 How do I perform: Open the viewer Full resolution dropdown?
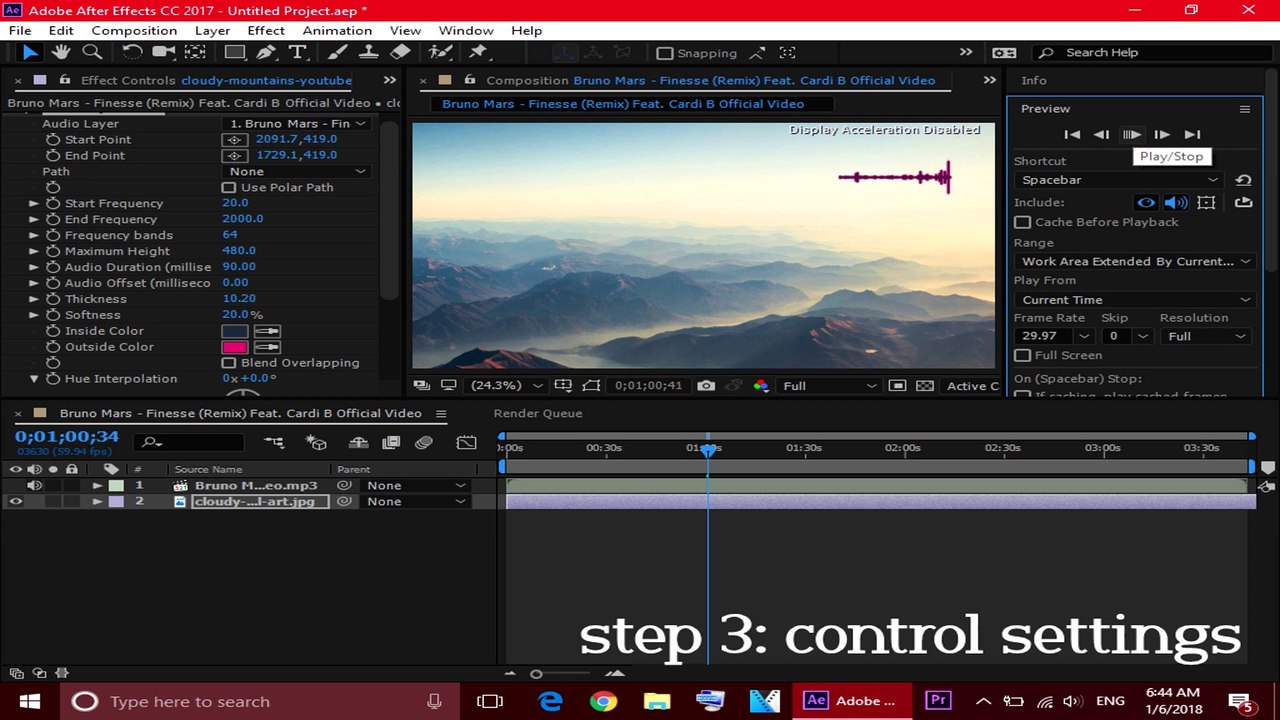829,386
